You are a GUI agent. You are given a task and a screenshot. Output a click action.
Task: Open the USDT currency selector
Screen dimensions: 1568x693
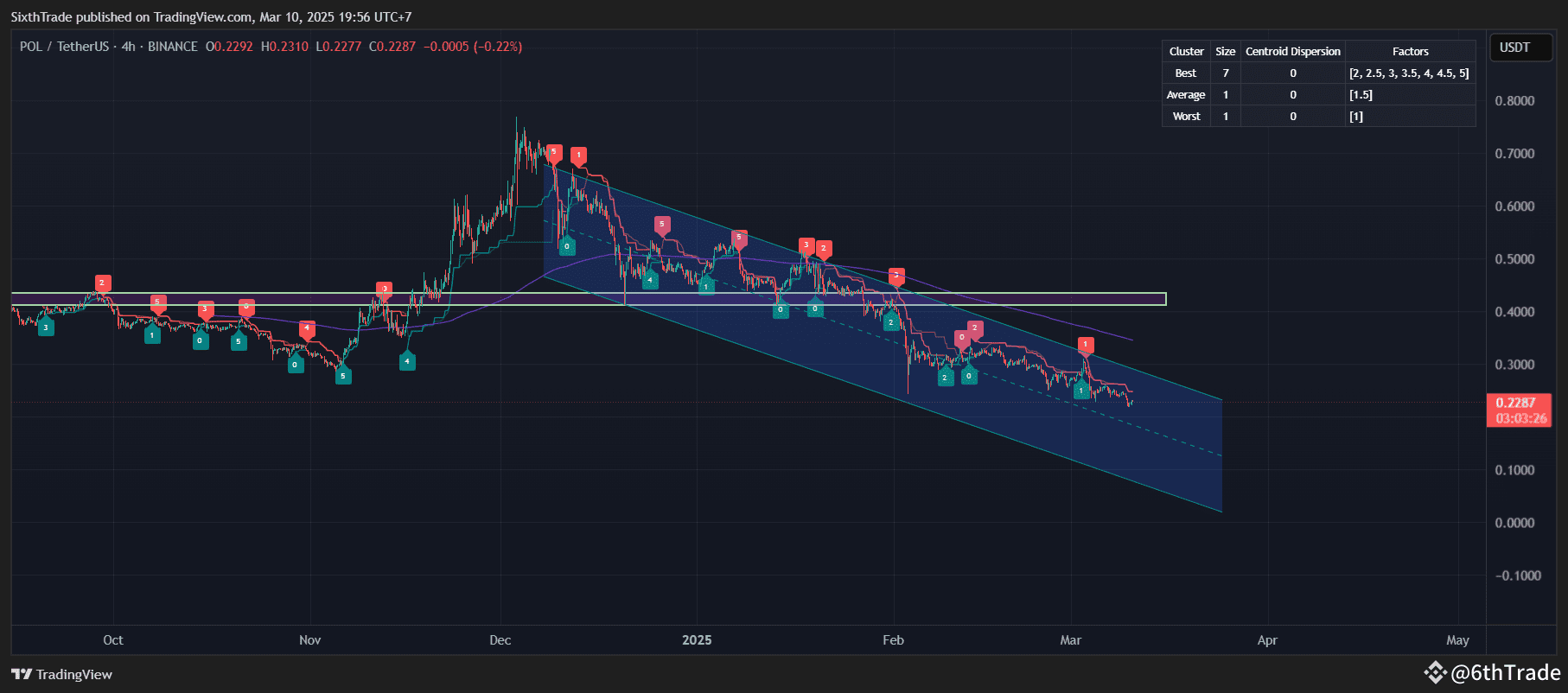tap(1520, 48)
